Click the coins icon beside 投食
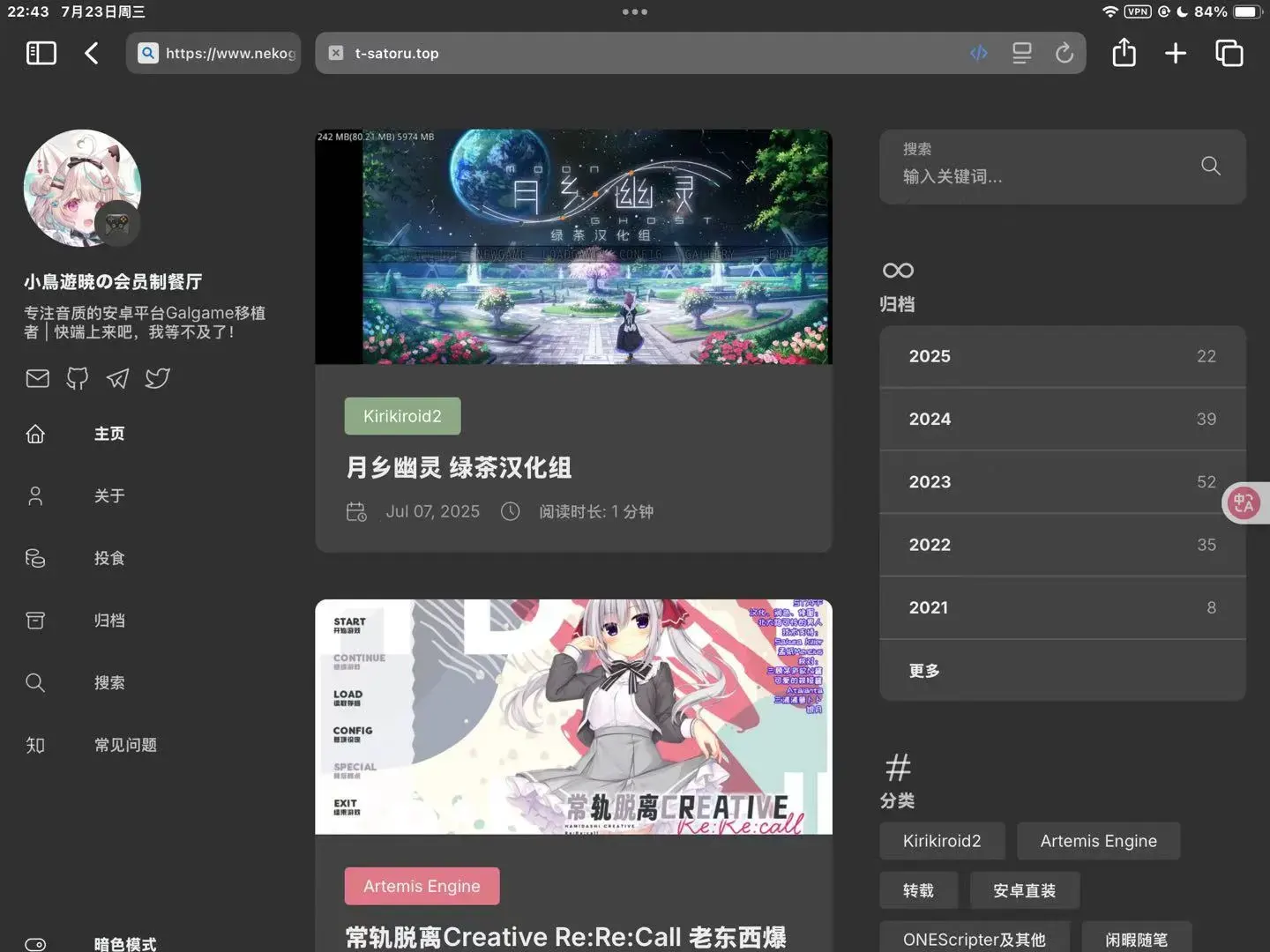The image size is (1270, 952). pyautogui.click(x=35, y=558)
